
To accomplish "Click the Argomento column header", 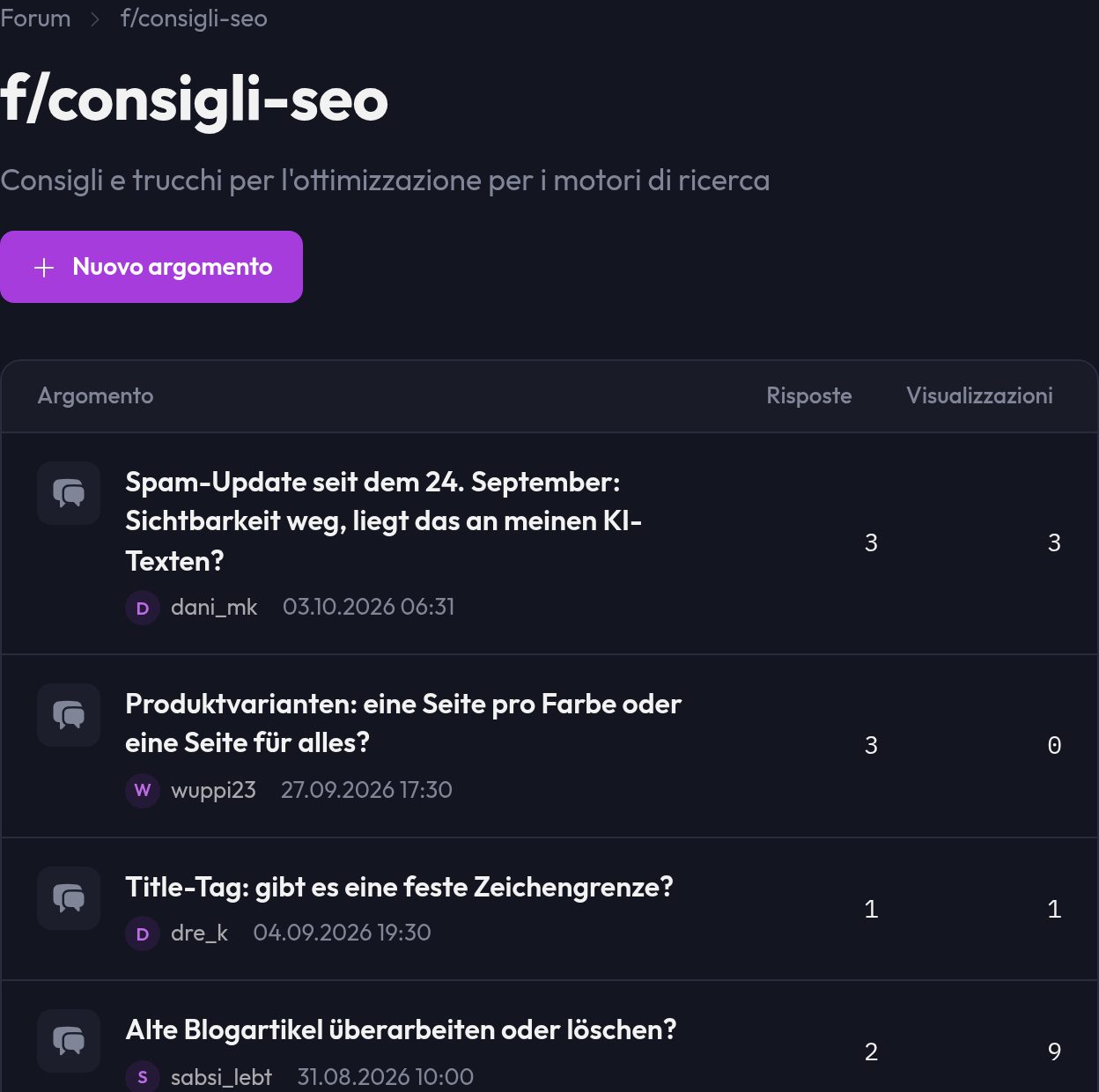I will pos(95,396).
